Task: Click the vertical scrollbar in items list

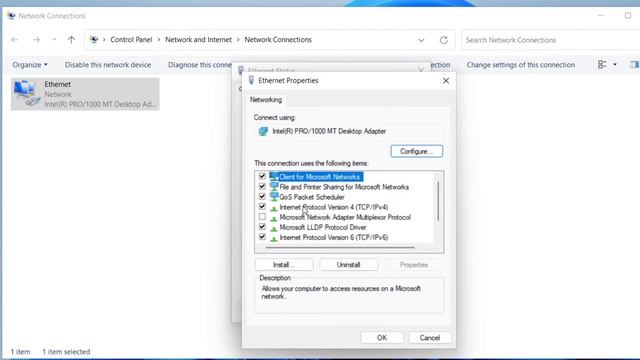Action: tap(438, 201)
